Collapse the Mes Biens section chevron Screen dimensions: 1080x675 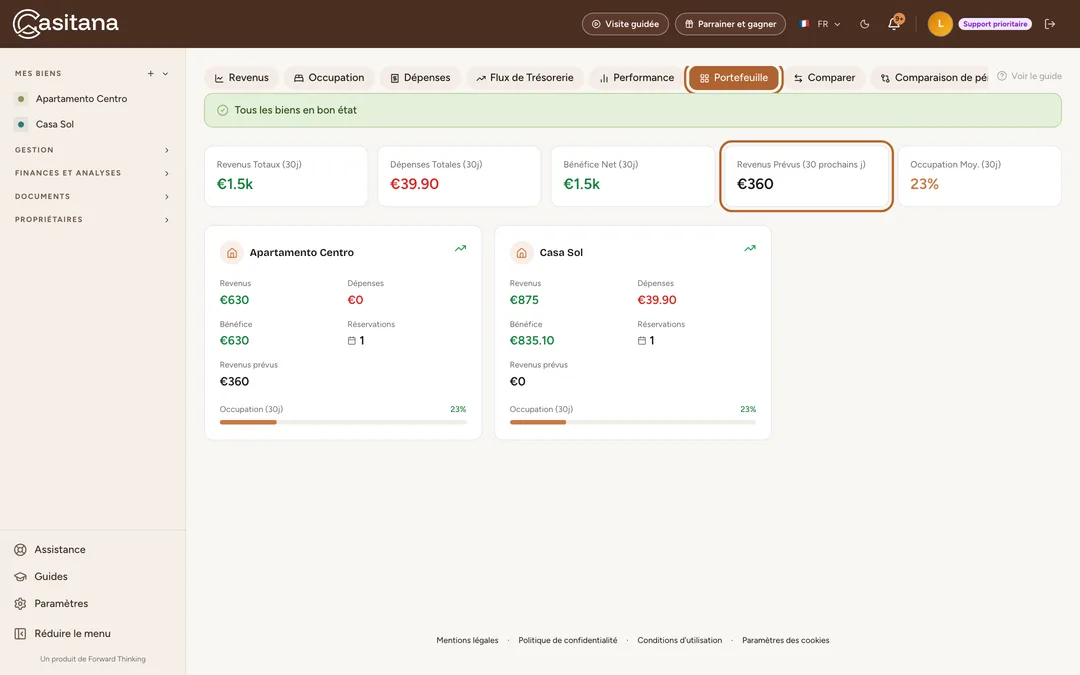click(x=165, y=74)
